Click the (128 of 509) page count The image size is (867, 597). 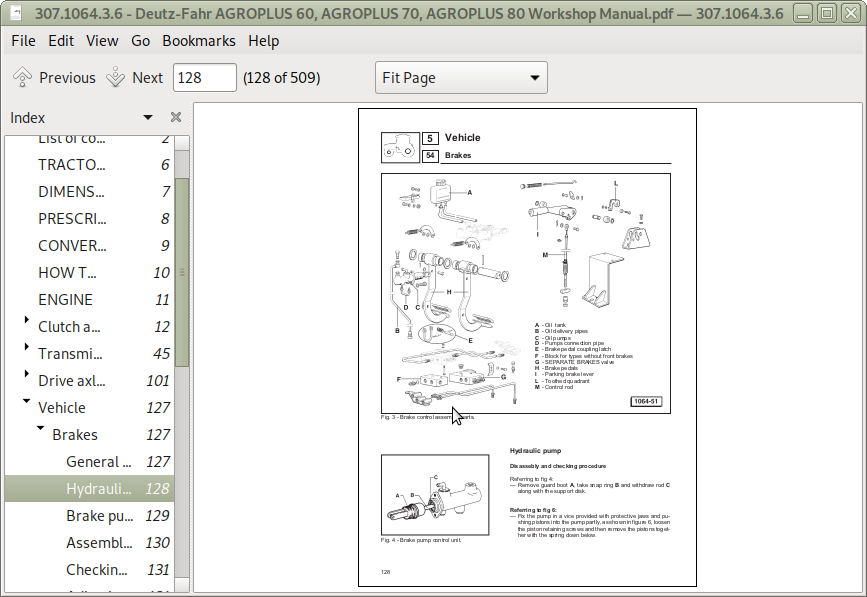(281, 78)
